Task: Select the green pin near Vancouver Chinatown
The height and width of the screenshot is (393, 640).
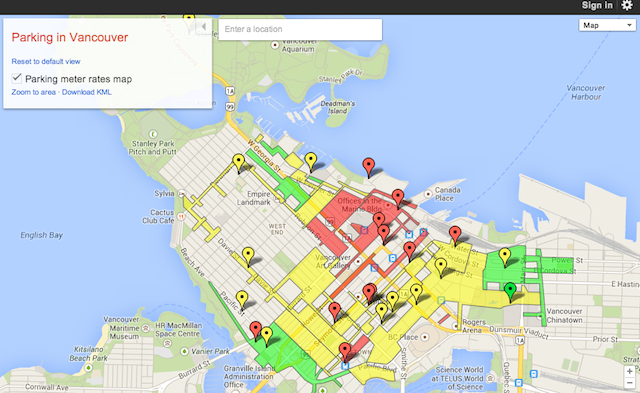Action: (510, 291)
